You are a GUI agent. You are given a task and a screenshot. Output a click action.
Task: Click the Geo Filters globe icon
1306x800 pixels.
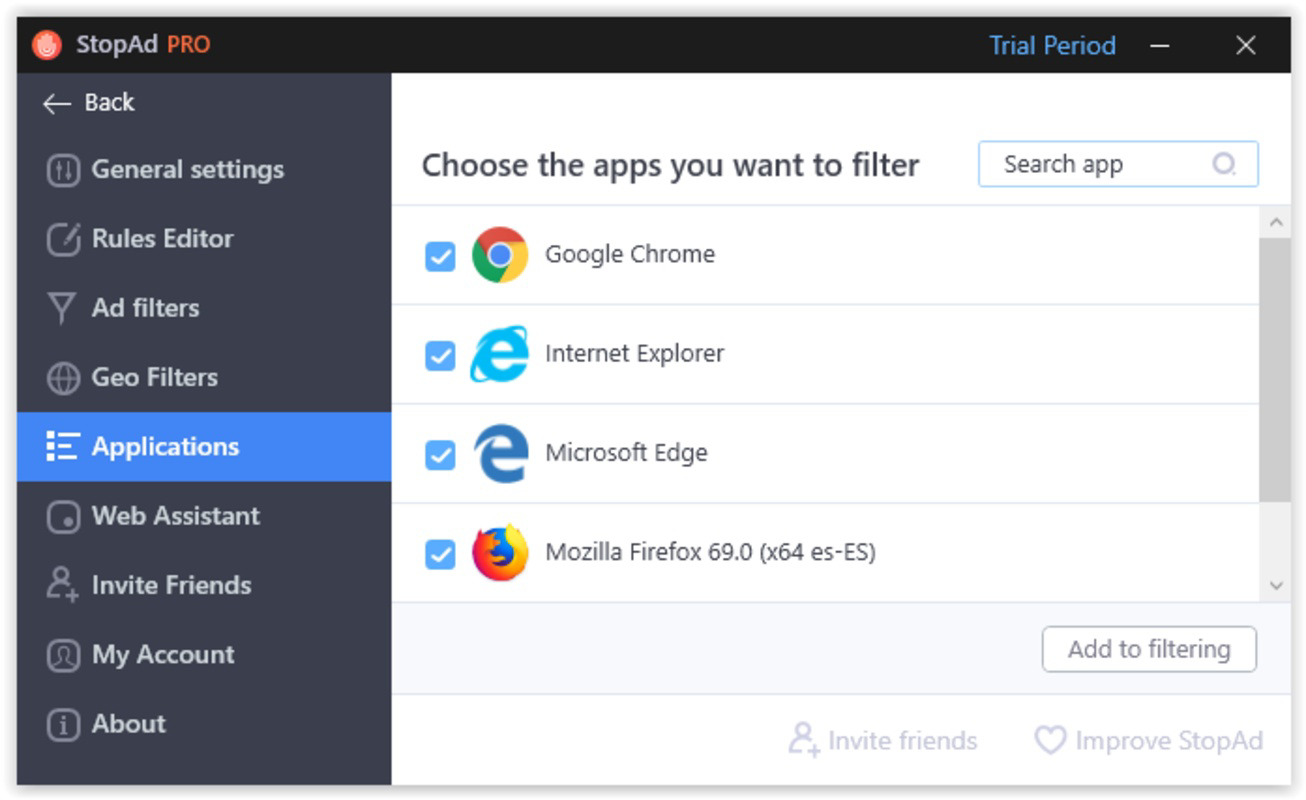[x=63, y=378]
